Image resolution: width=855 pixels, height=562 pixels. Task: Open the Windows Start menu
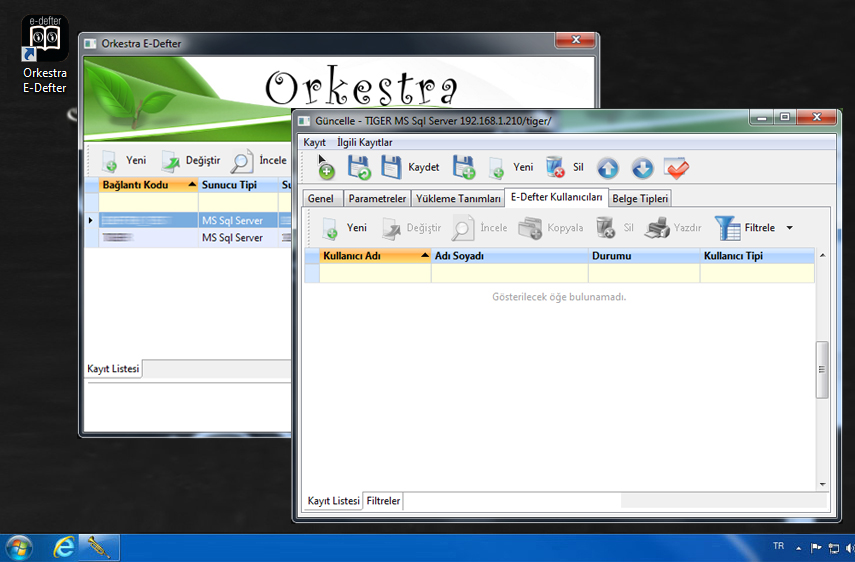(19, 547)
